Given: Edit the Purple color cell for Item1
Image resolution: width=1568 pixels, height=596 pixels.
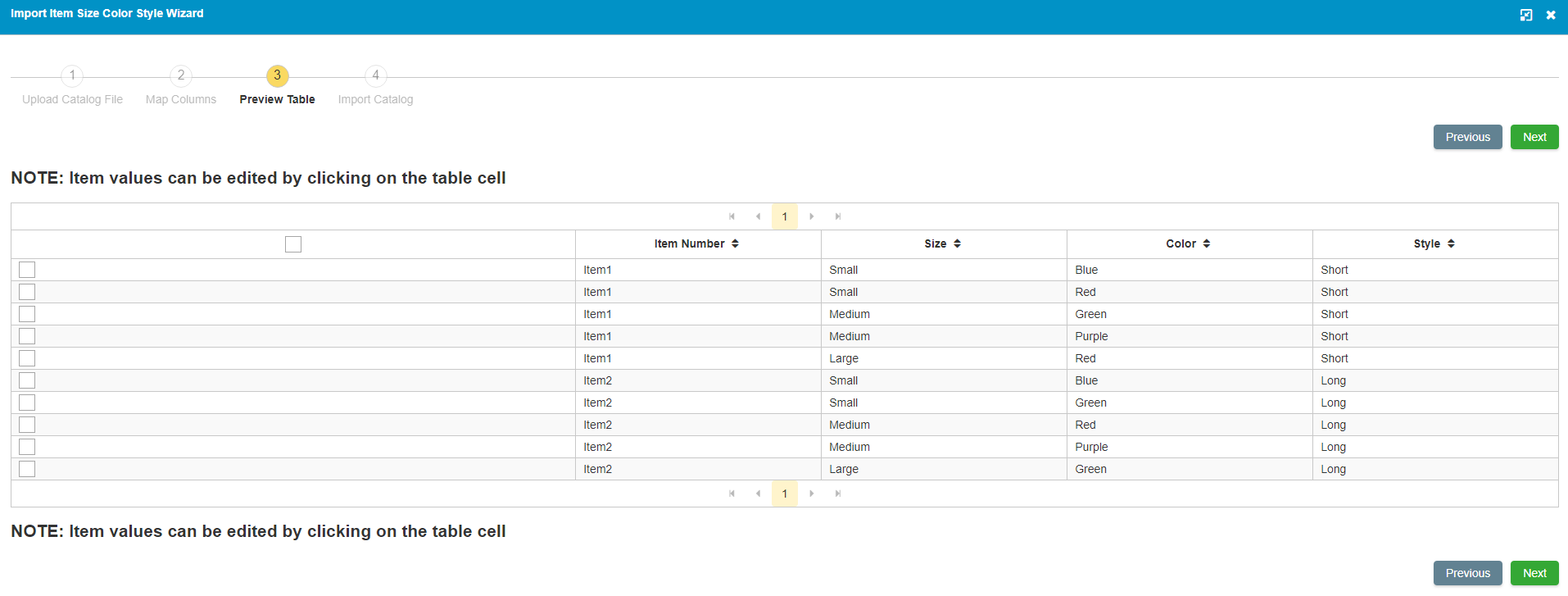Looking at the screenshot, I should [x=1091, y=336].
